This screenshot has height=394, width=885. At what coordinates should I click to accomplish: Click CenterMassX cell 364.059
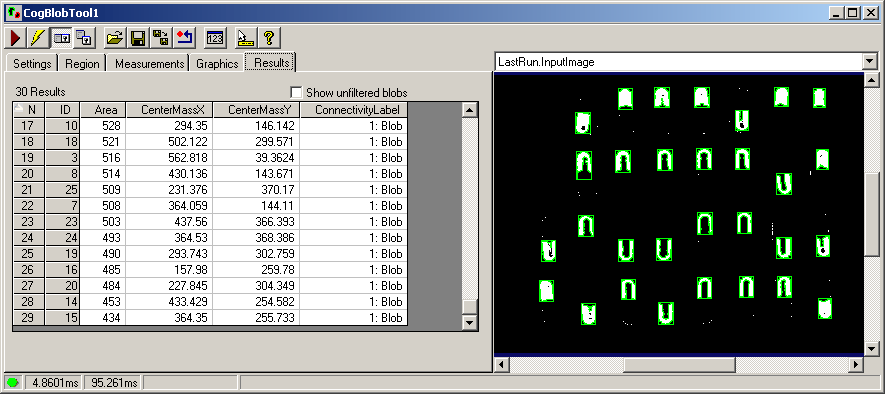[169, 206]
